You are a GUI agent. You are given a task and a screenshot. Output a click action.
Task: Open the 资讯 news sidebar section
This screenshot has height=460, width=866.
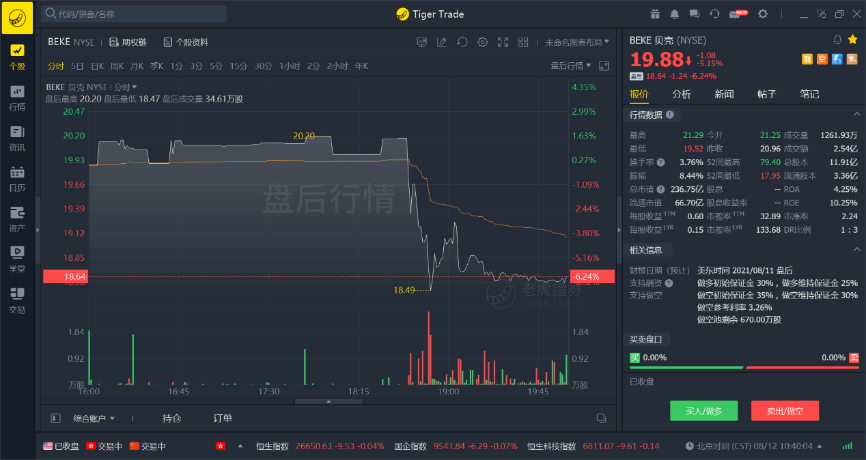[x=17, y=139]
